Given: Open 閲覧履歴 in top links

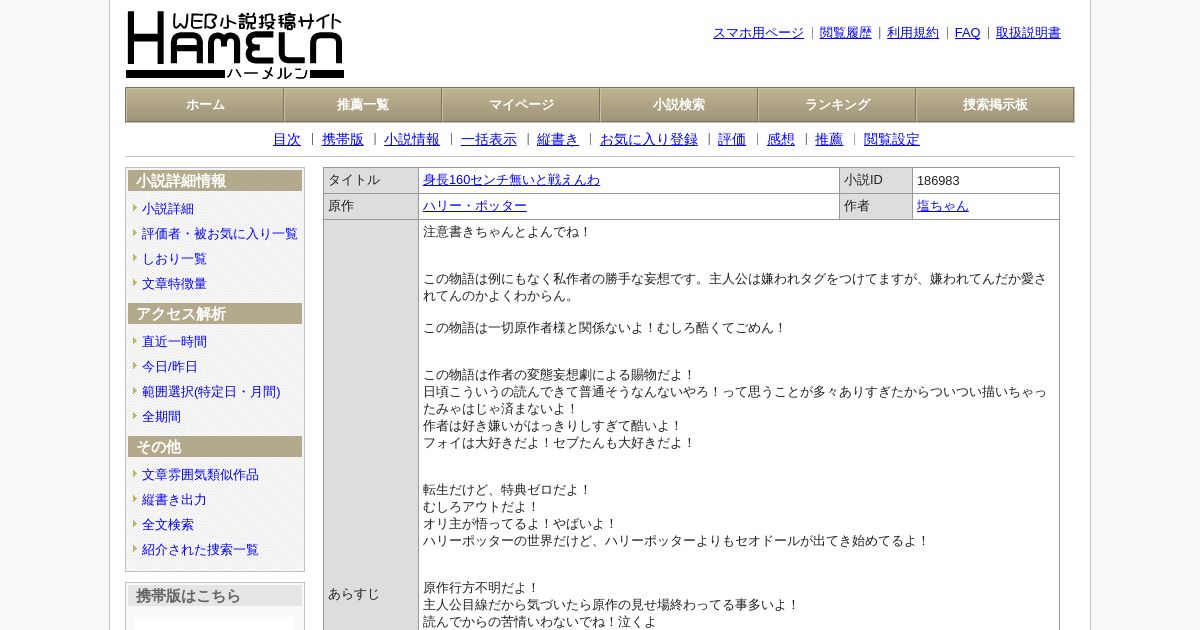Looking at the screenshot, I should click(x=846, y=33).
